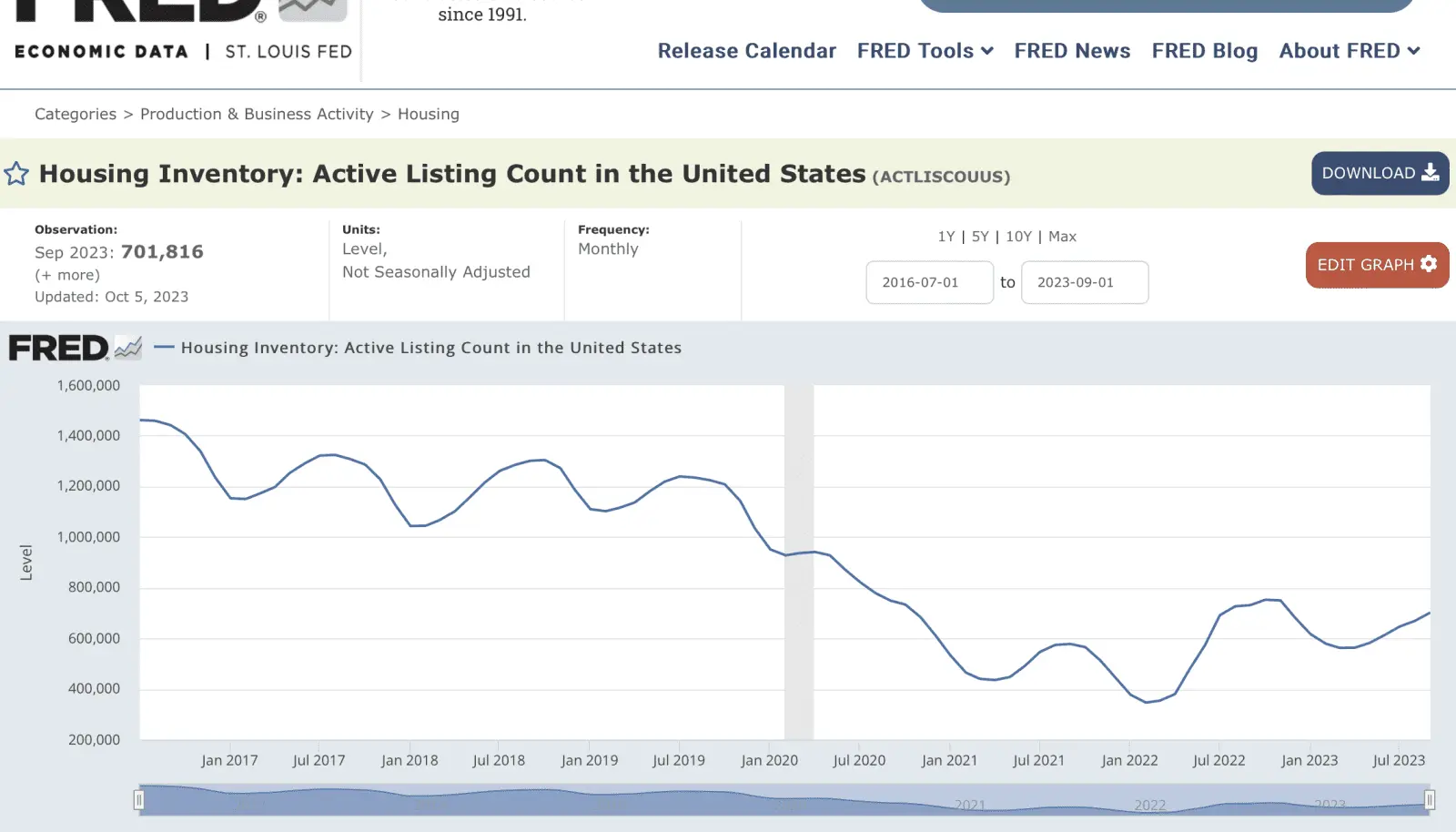Expand the (+ more) observations link
The image size is (1456, 832).
click(67, 275)
